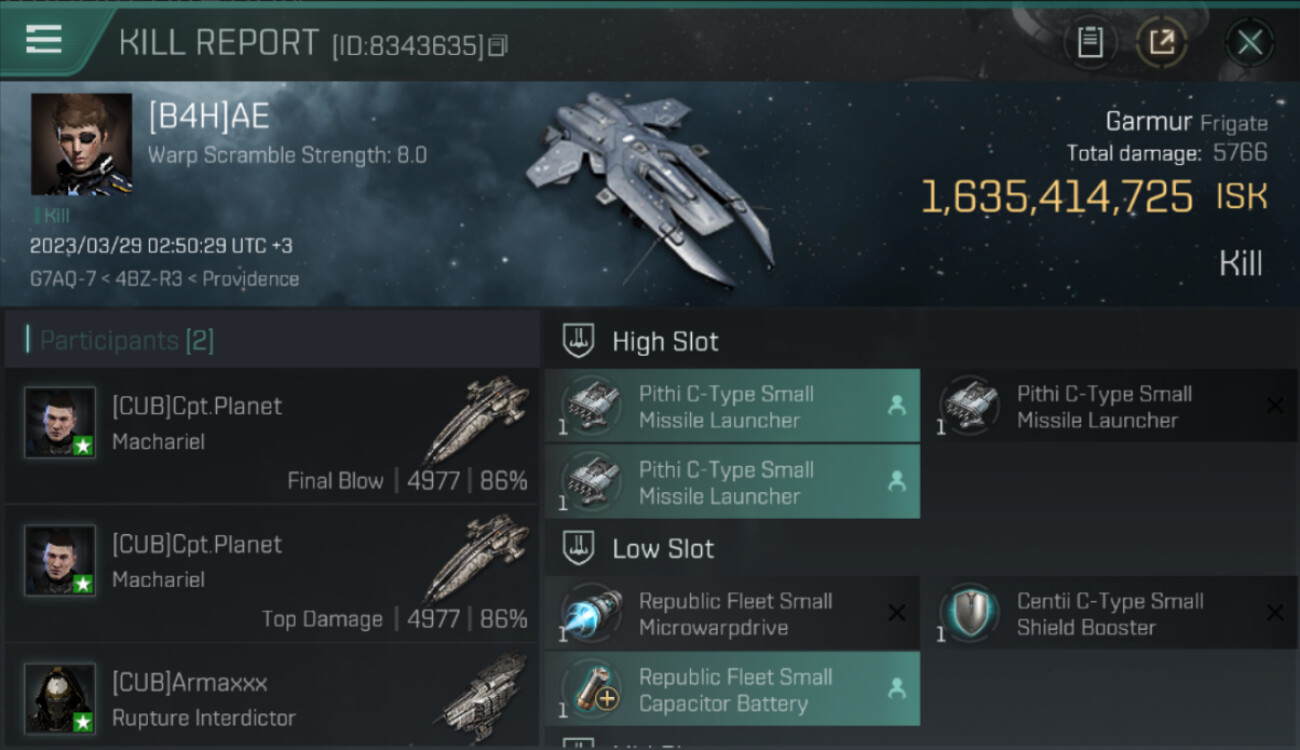
Task: Click the Providence region location link
Action: (250, 279)
